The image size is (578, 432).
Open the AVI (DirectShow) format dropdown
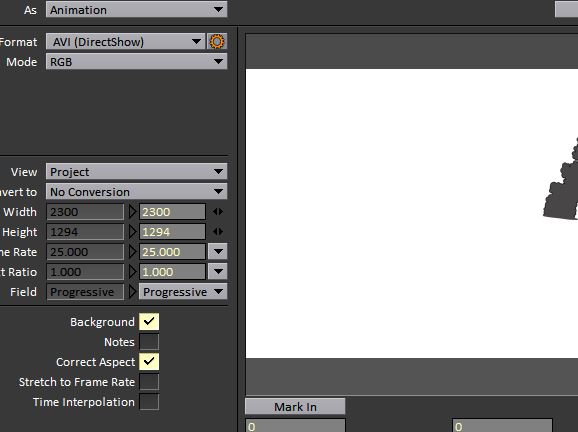pyautogui.click(x=125, y=42)
